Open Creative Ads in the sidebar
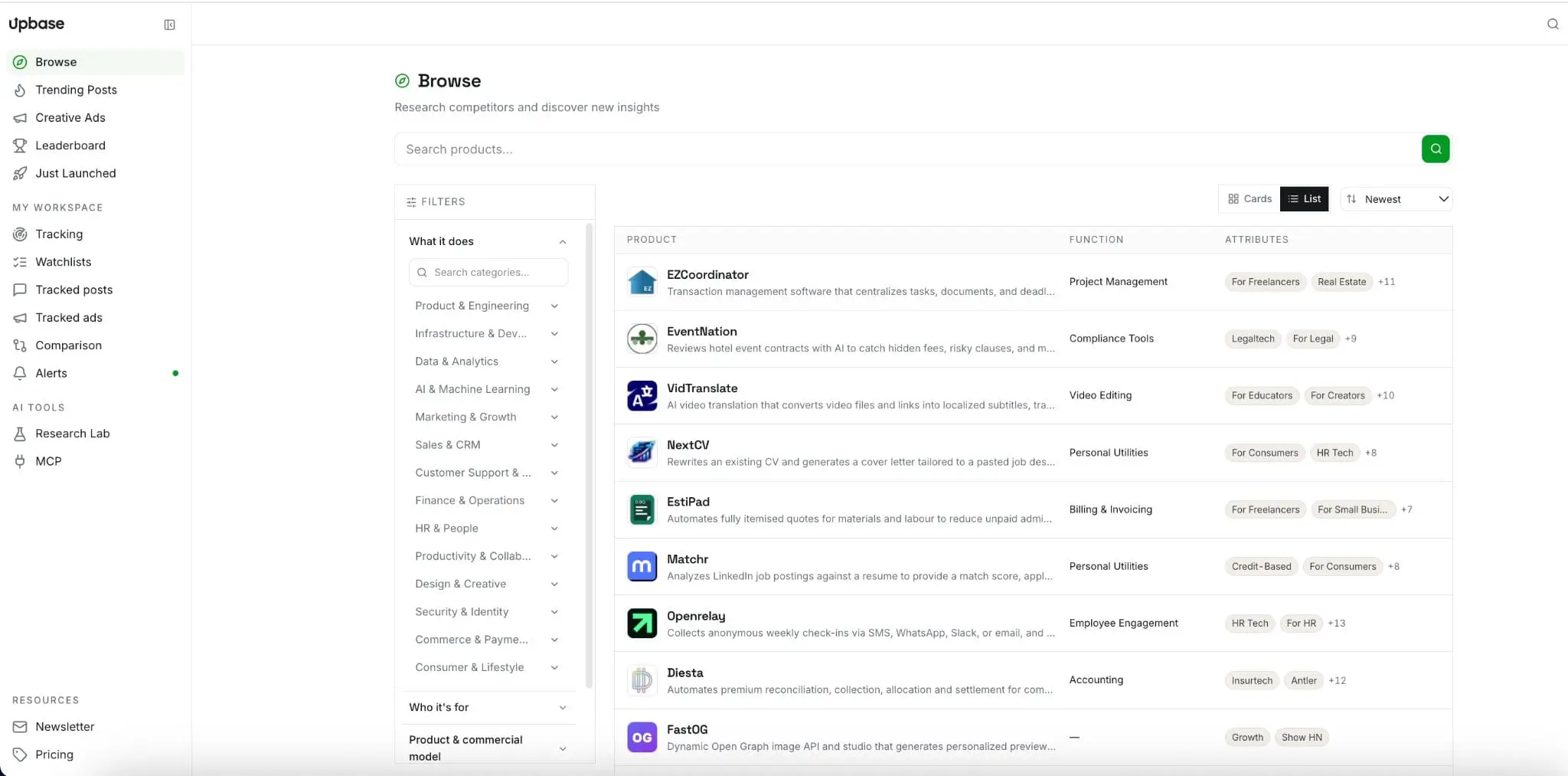The image size is (1568, 776). tap(95, 117)
